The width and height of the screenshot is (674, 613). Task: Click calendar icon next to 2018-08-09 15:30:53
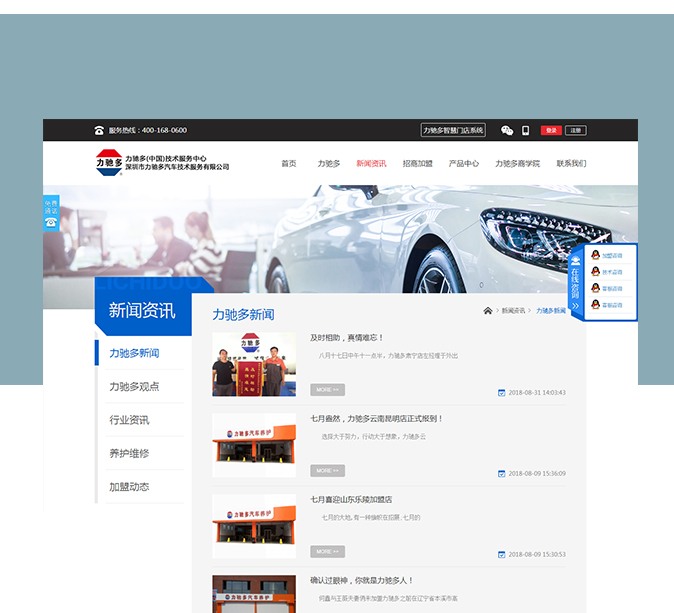tap(501, 555)
